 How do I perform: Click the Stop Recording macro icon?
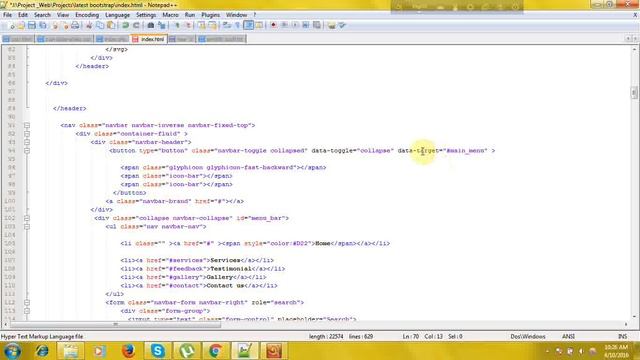pyautogui.click(x=284, y=25)
